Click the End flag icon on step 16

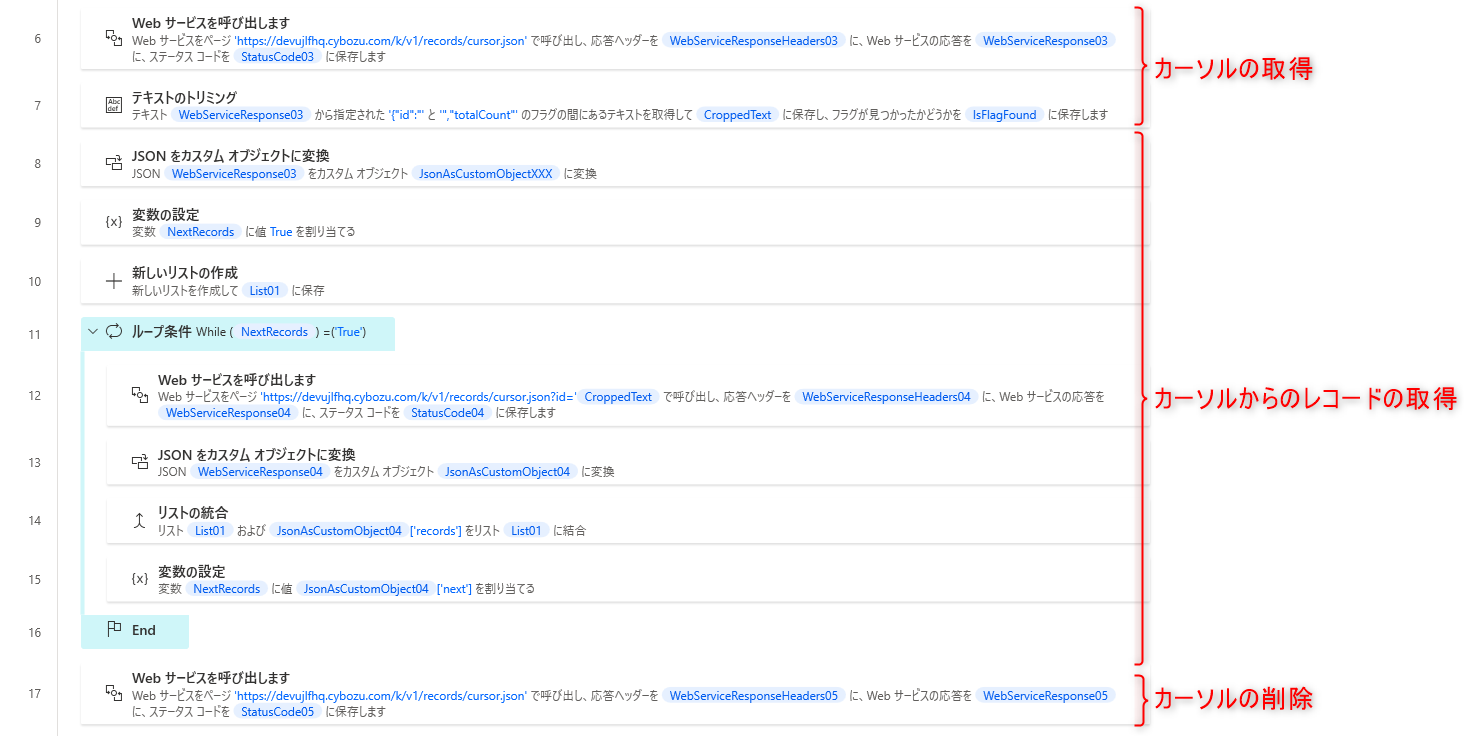click(x=114, y=630)
